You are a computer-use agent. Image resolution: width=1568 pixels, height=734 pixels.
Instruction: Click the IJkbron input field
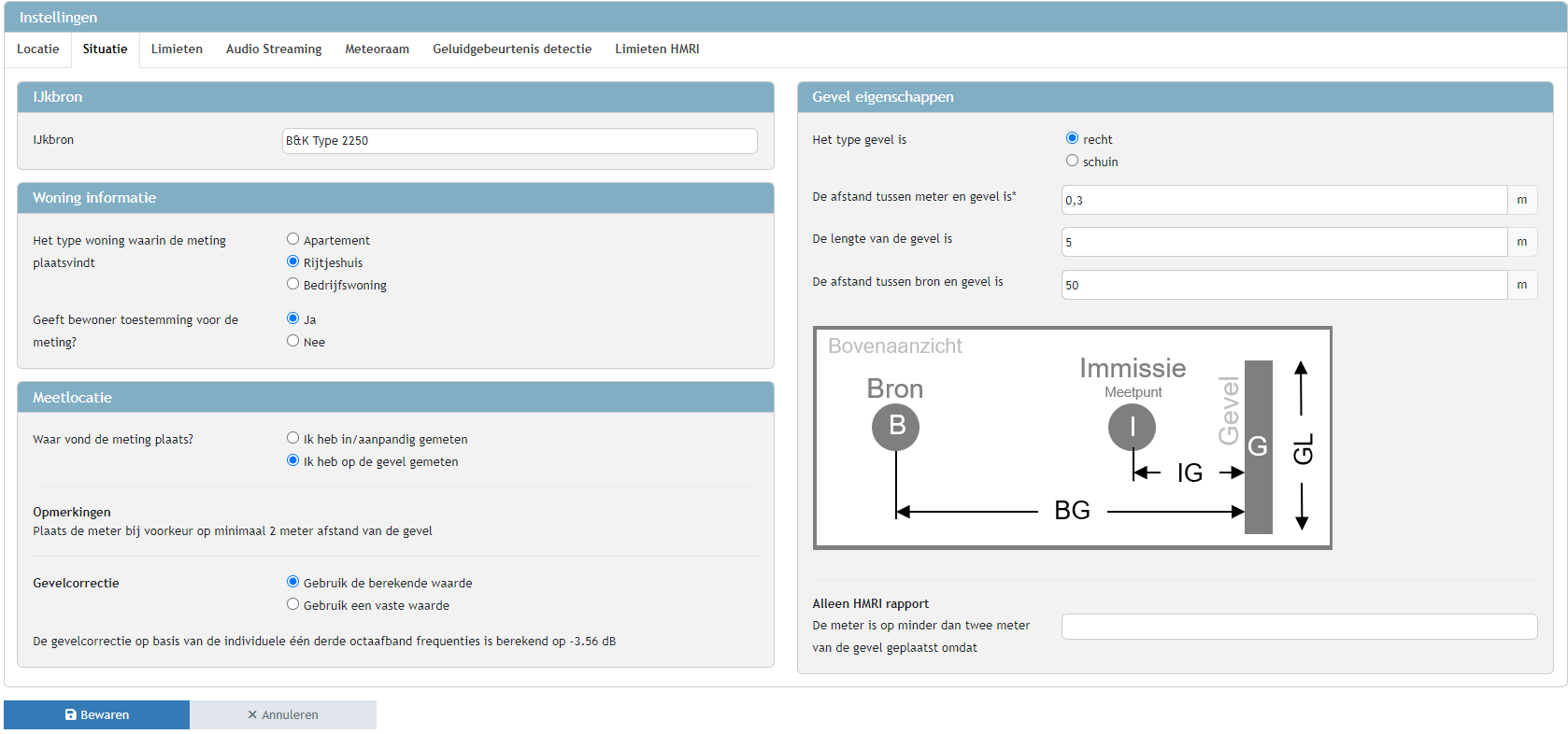pos(520,141)
